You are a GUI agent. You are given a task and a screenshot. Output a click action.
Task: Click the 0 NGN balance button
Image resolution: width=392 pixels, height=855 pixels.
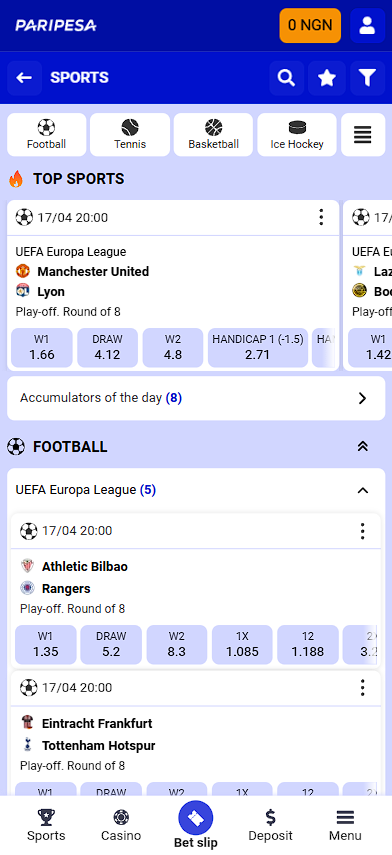coord(310,25)
